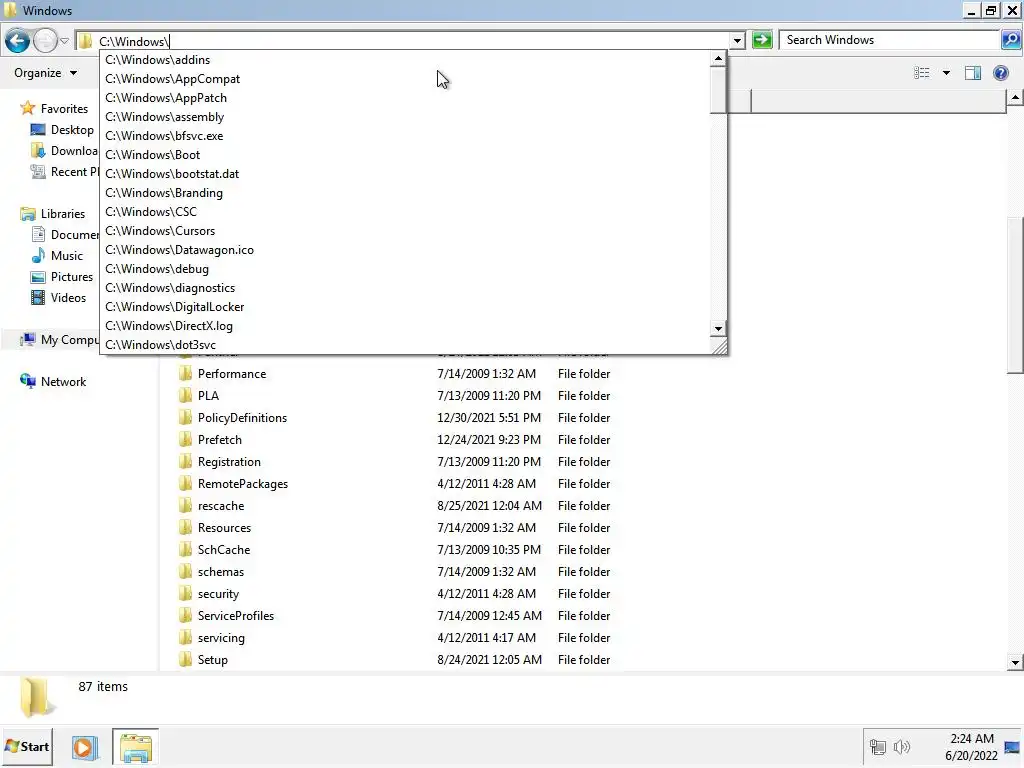Click the My Computer icon

point(27,340)
